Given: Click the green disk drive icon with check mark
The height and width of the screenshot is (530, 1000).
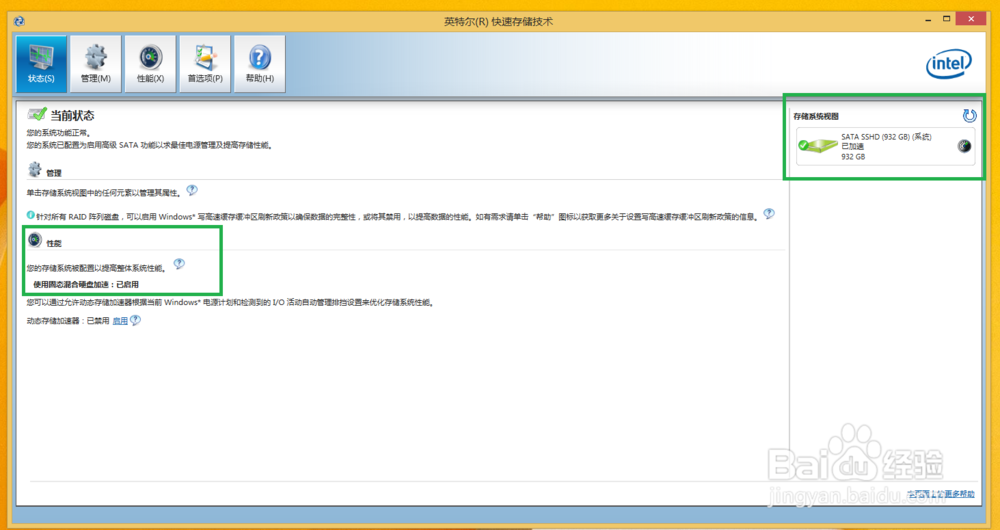Looking at the screenshot, I should (x=818, y=145).
